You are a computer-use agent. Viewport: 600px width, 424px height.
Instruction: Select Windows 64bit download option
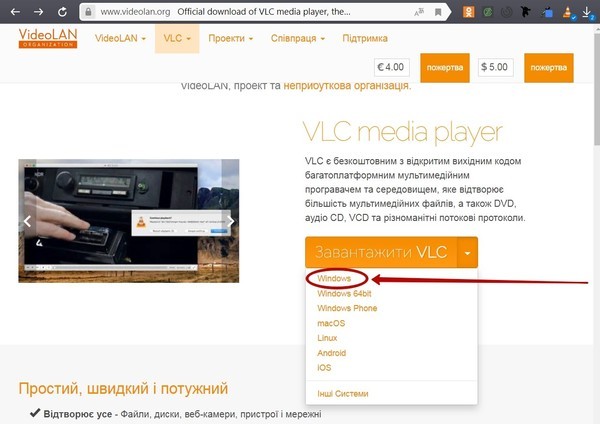point(344,294)
